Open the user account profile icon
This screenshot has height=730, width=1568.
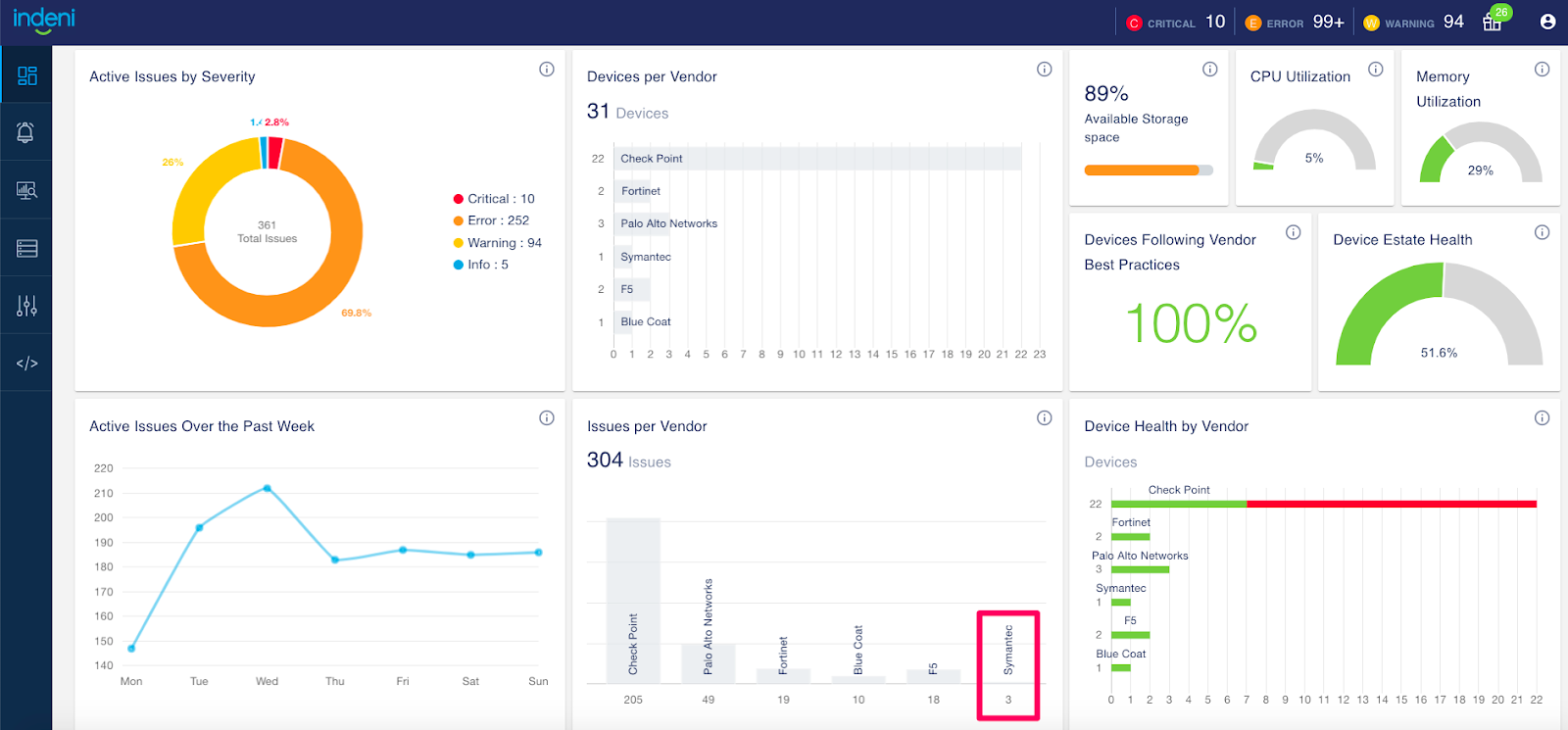click(1547, 22)
